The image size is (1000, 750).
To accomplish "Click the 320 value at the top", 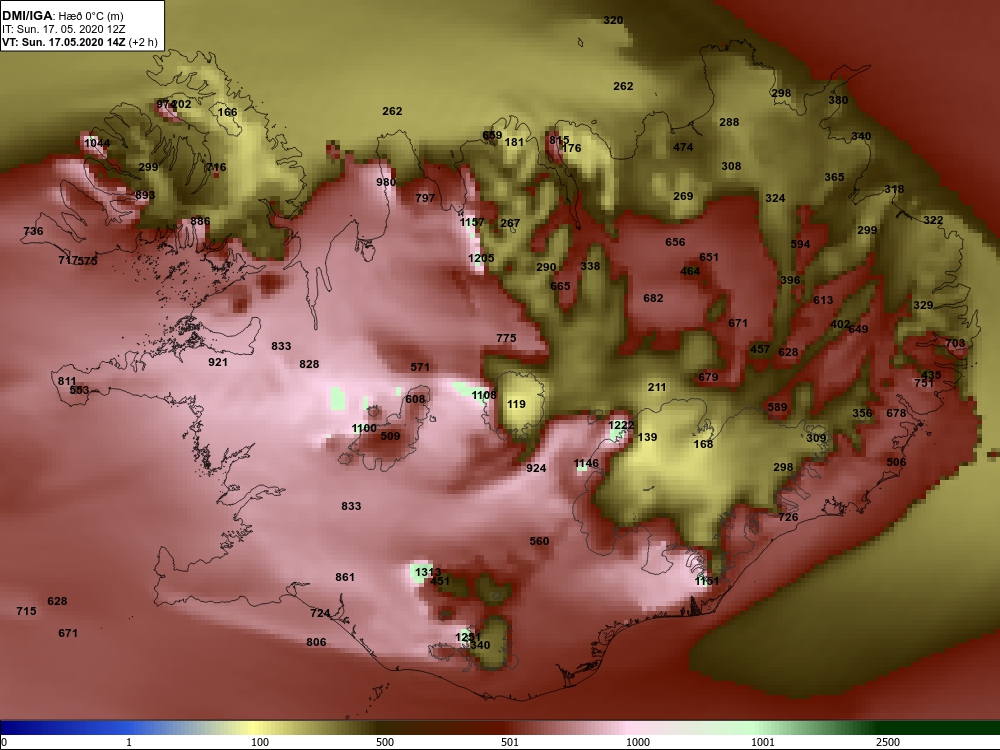I will point(613,20).
